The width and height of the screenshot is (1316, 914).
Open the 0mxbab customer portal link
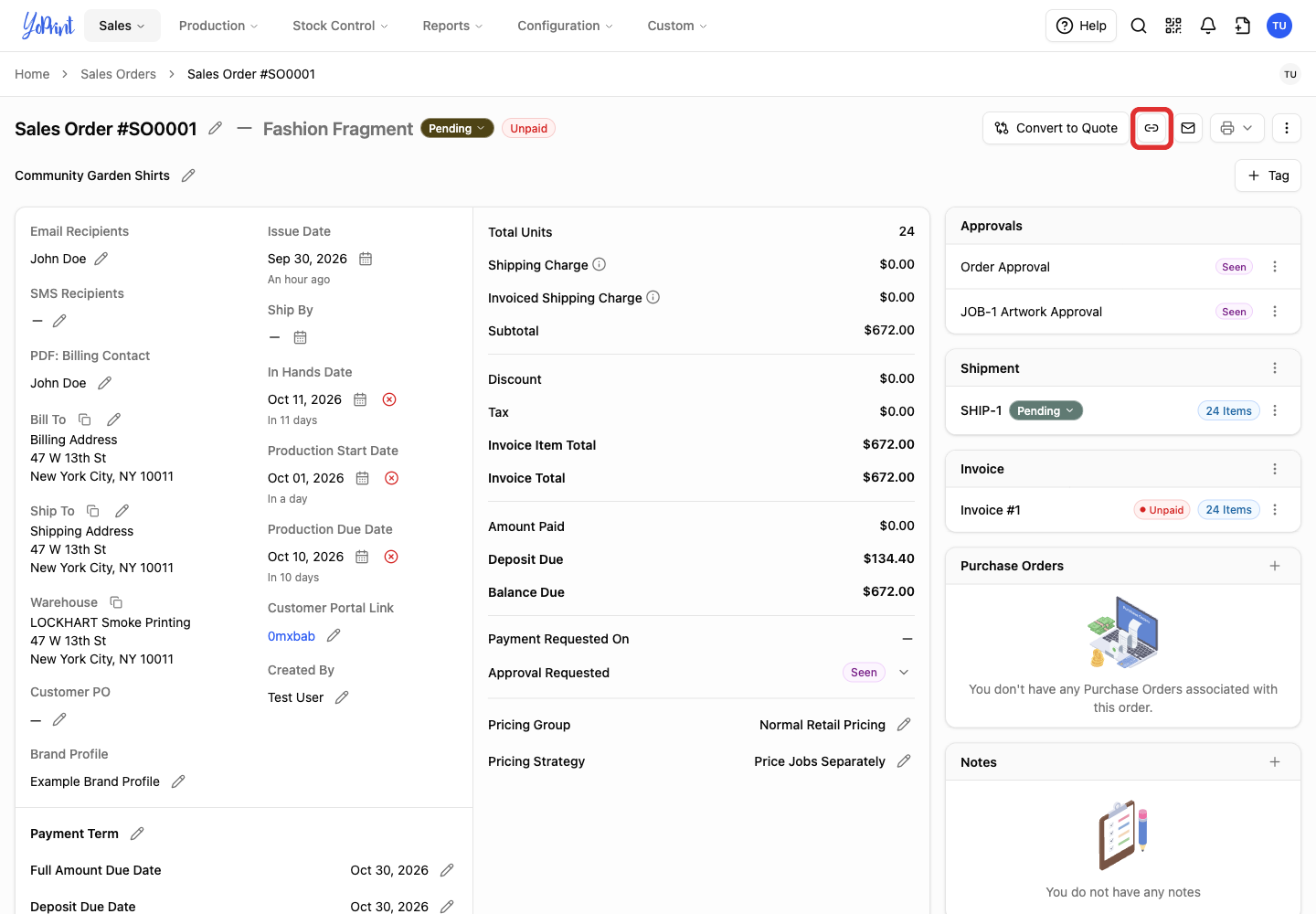coord(292,636)
